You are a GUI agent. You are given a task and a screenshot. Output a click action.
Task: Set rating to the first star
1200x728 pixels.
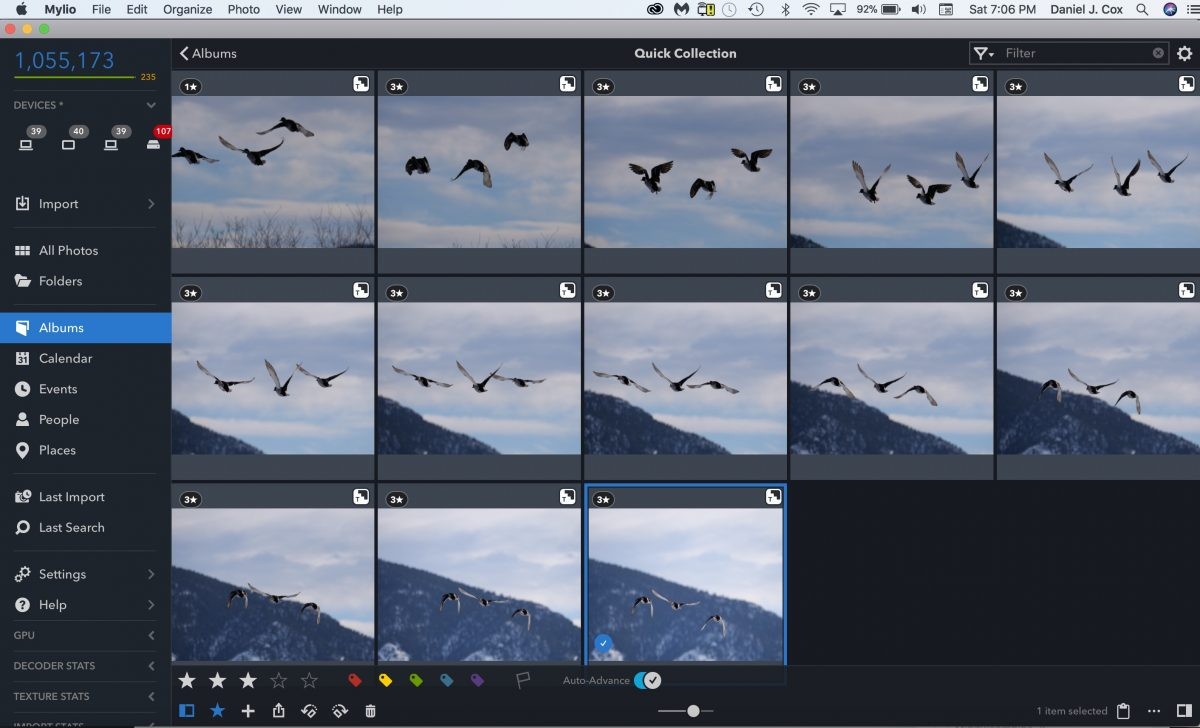click(187, 681)
